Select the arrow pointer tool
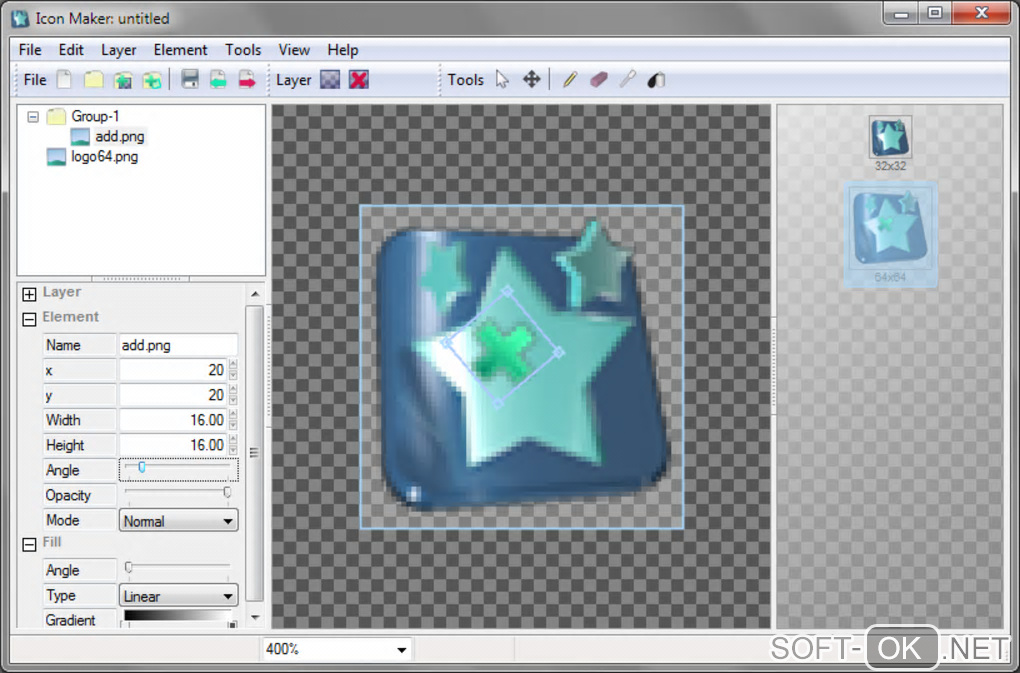Image resolution: width=1020 pixels, height=673 pixels. pos(502,80)
